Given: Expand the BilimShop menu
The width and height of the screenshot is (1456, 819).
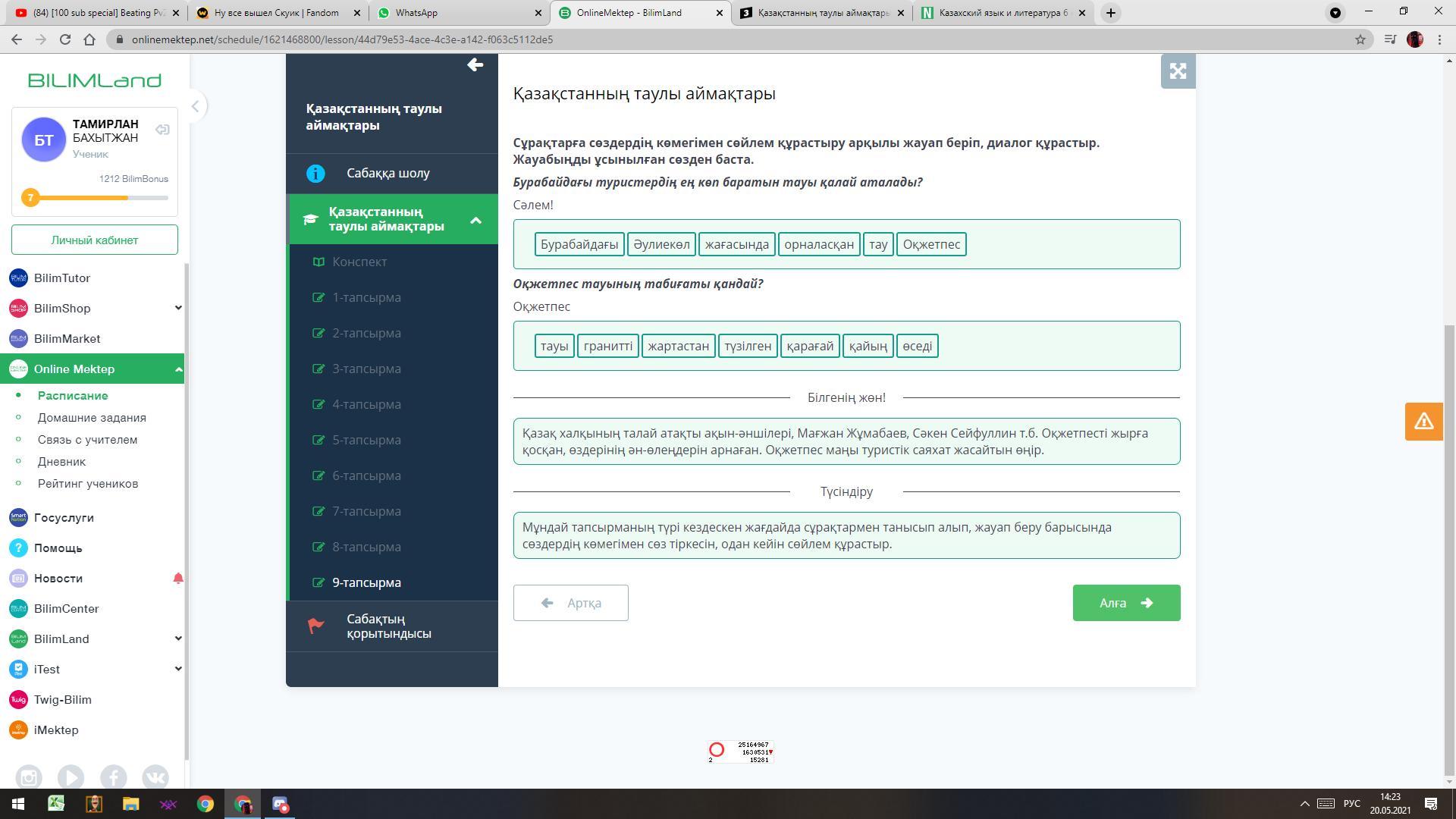Looking at the screenshot, I should point(178,308).
